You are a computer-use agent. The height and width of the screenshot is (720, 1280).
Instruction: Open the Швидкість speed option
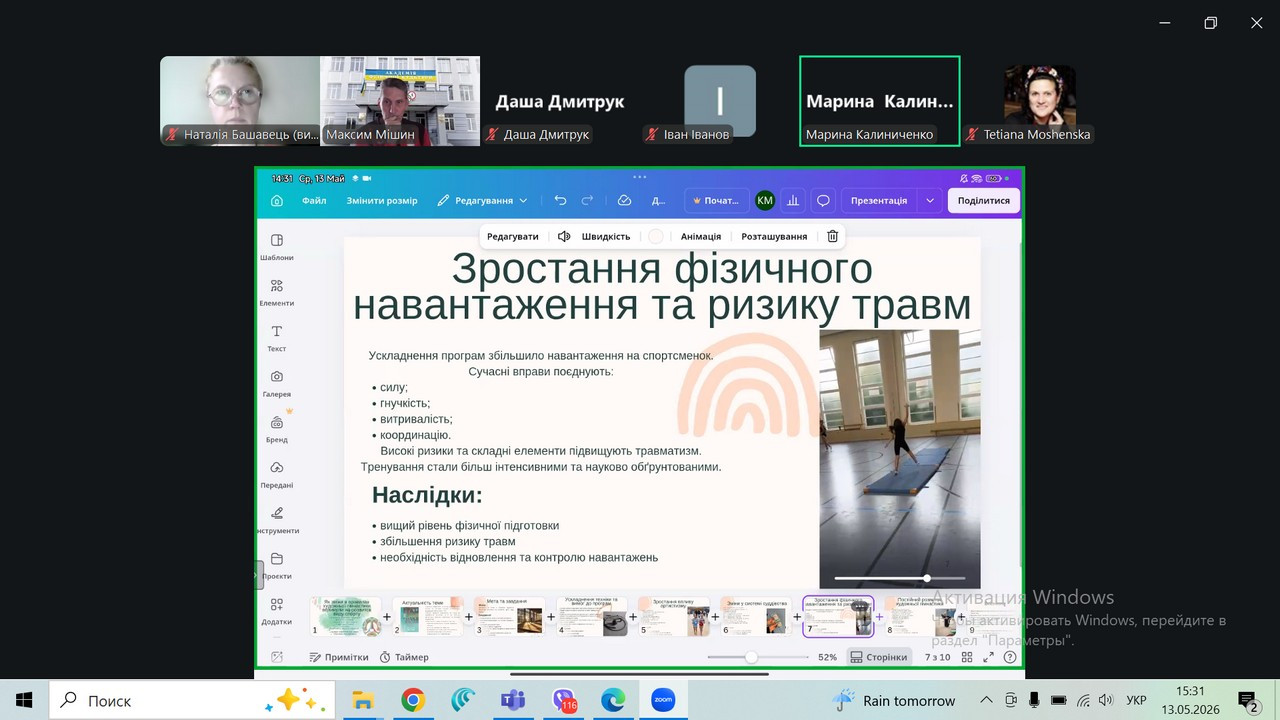[606, 237]
